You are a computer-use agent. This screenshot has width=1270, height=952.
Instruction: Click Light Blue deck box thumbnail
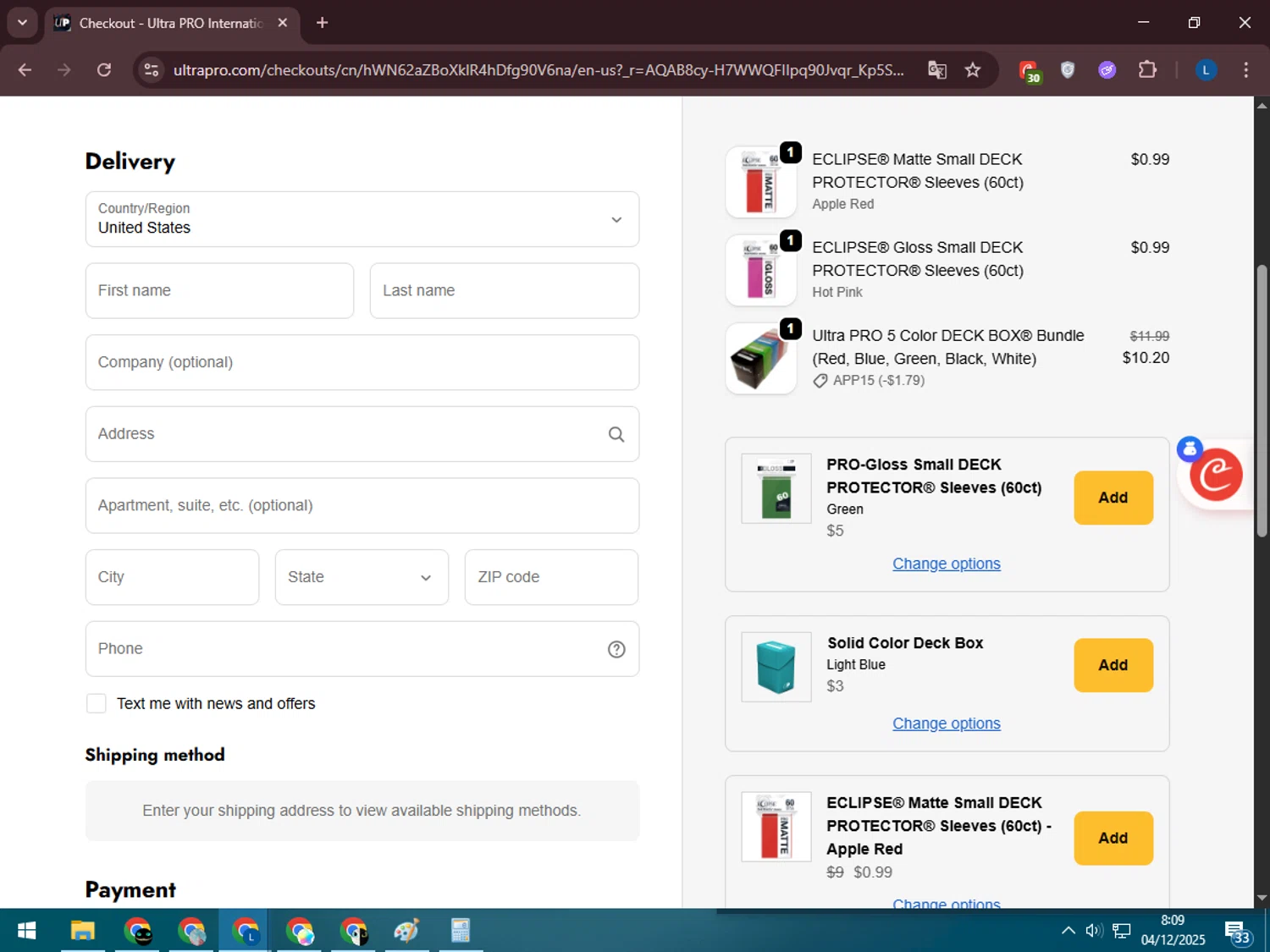(x=776, y=667)
